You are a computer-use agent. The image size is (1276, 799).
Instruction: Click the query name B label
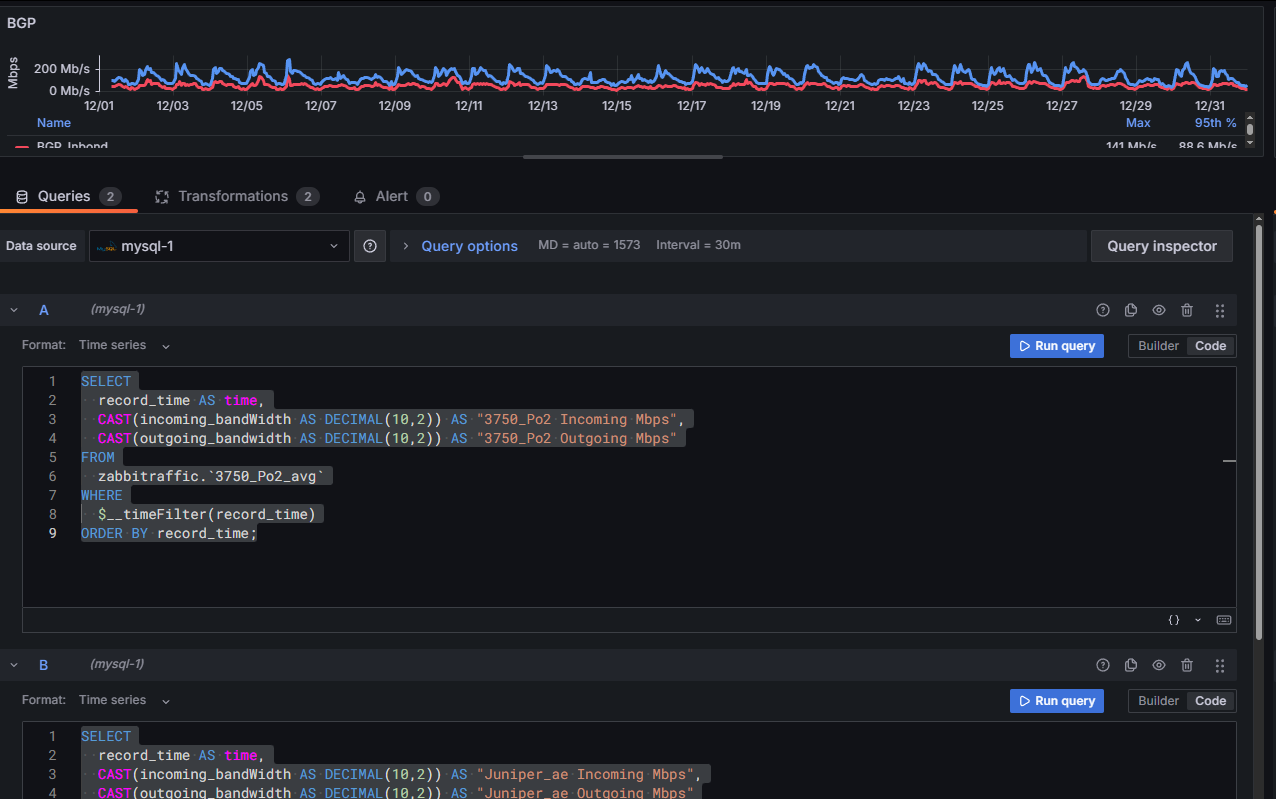click(x=43, y=665)
